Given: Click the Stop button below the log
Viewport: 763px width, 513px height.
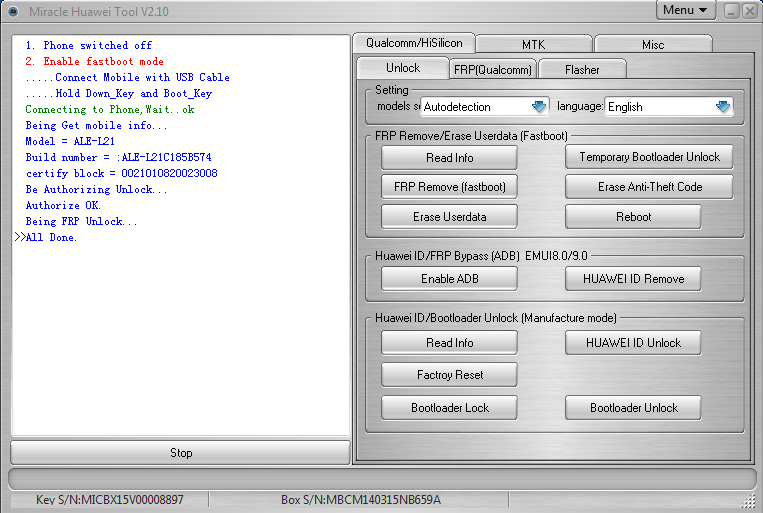Looking at the screenshot, I should coord(181,453).
